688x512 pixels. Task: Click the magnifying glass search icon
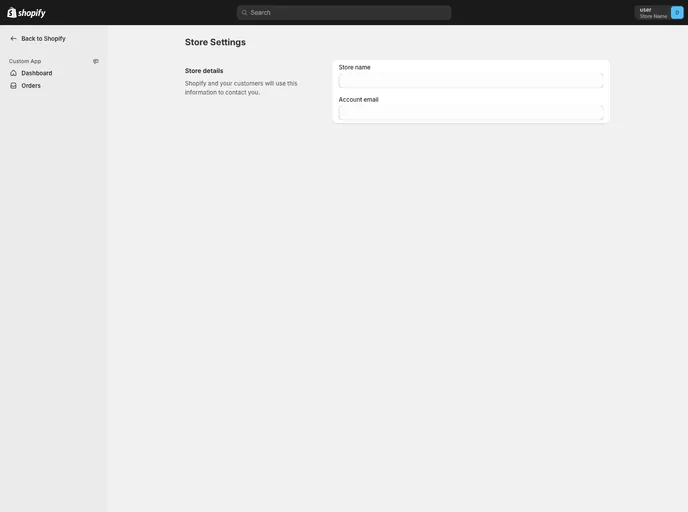(244, 13)
